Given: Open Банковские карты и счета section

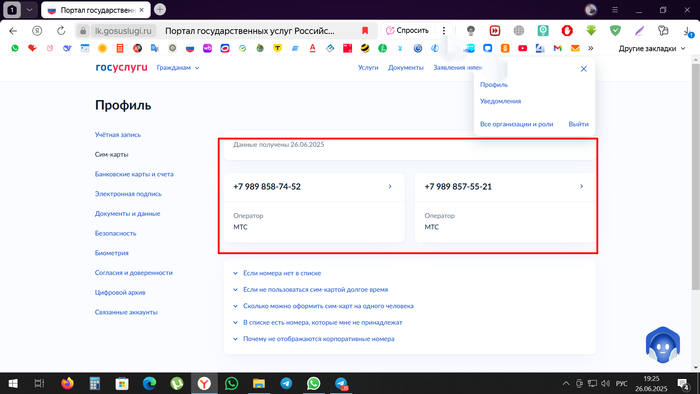Looking at the screenshot, I should [x=134, y=174].
